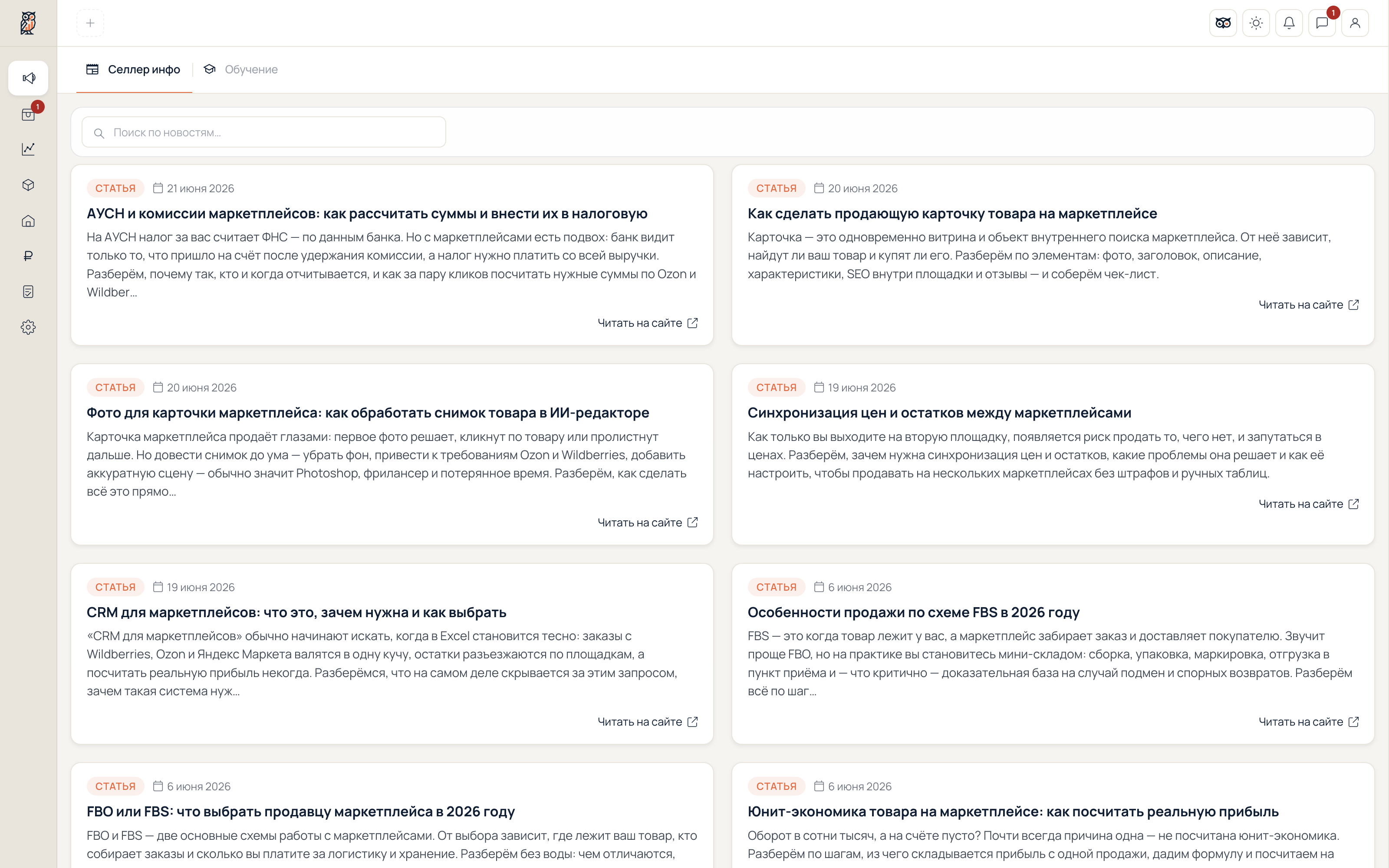Open Особенности продажи по схеме FBS title
The width and height of the screenshot is (1389, 868).
(x=913, y=612)
